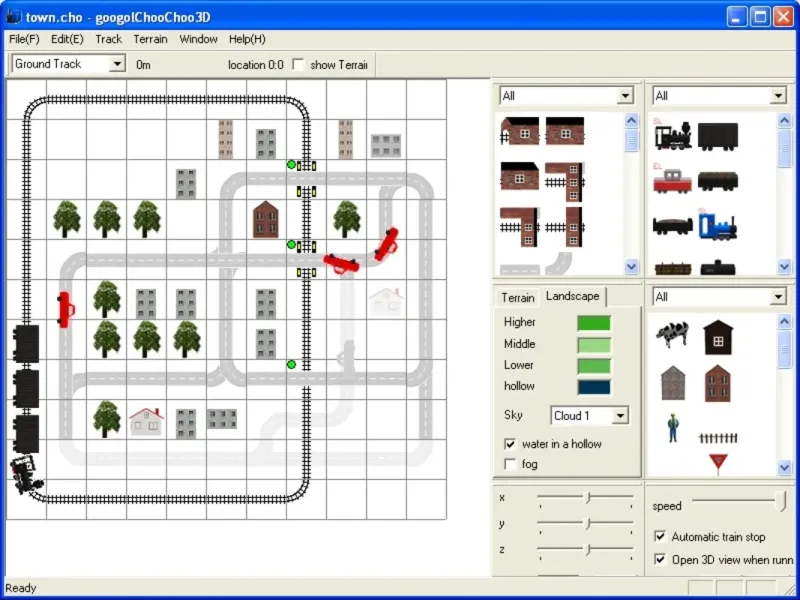
Task: Click the red car on the left road
Action: pos(65,309)
